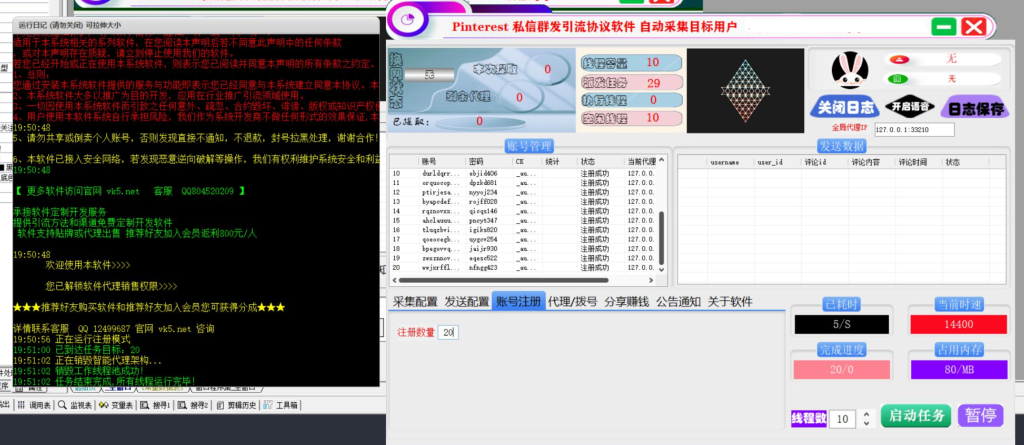Click the username column header in 发送数据
Screen dimensions: 1024x445
tap(731, 162)
